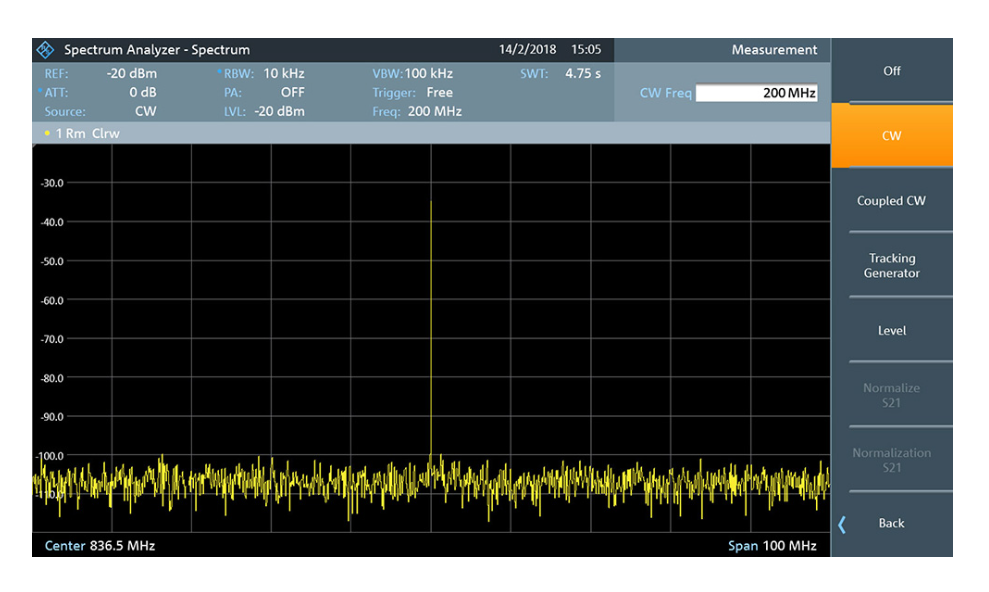Click the 1 Rm Clrw trace label
Screen dimensions: 989x592
pyautogui.click(x=88, y=133)
